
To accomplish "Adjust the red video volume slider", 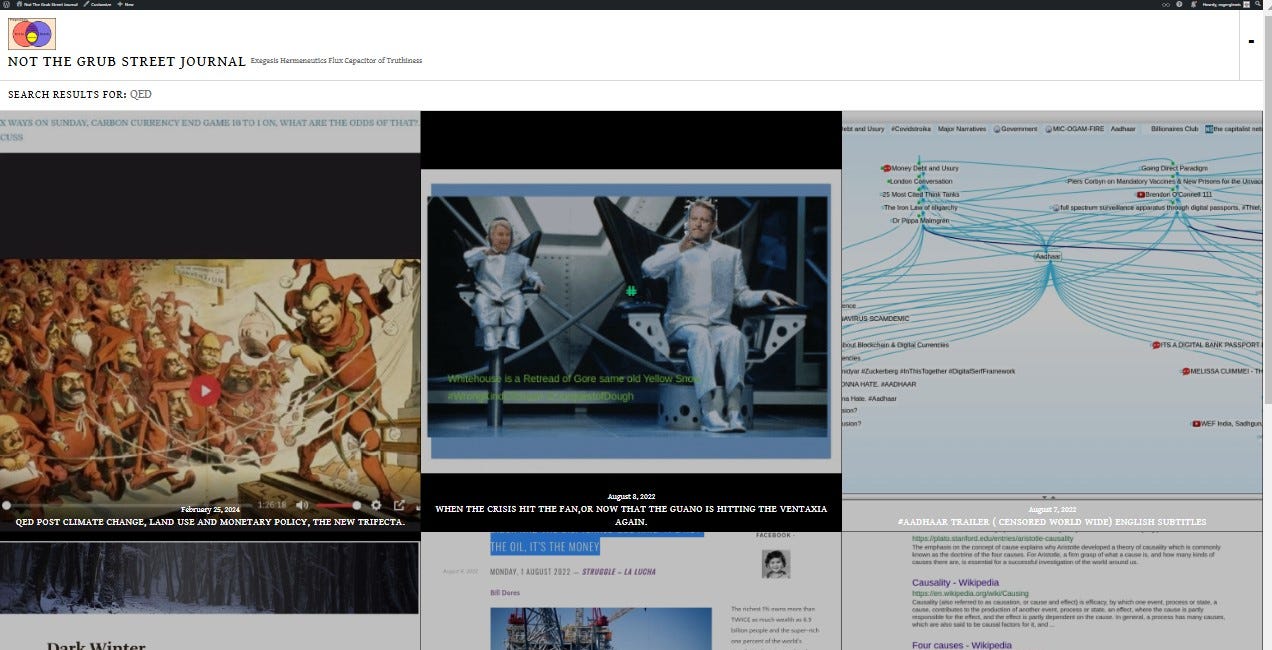I will coord(337,505).
